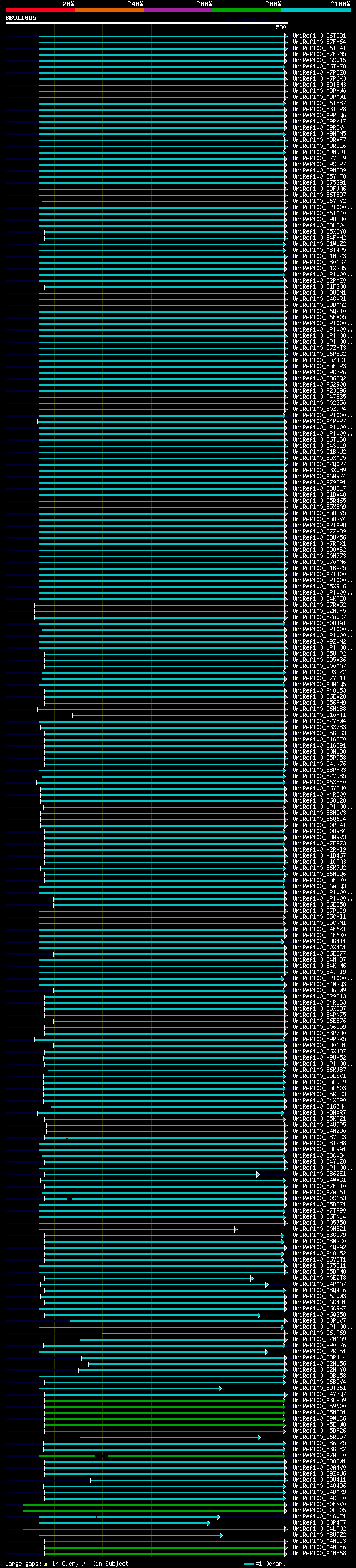Click the red 20% identity legend bar
The width and height of the screenshot is (356, 1568).
39,10
